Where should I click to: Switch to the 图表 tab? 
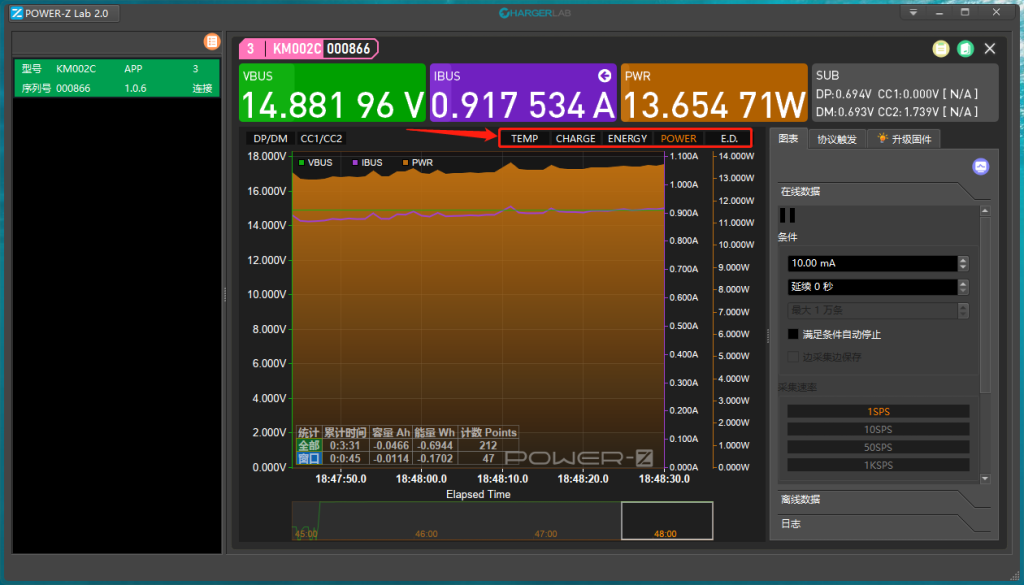(x=788, y=139)
